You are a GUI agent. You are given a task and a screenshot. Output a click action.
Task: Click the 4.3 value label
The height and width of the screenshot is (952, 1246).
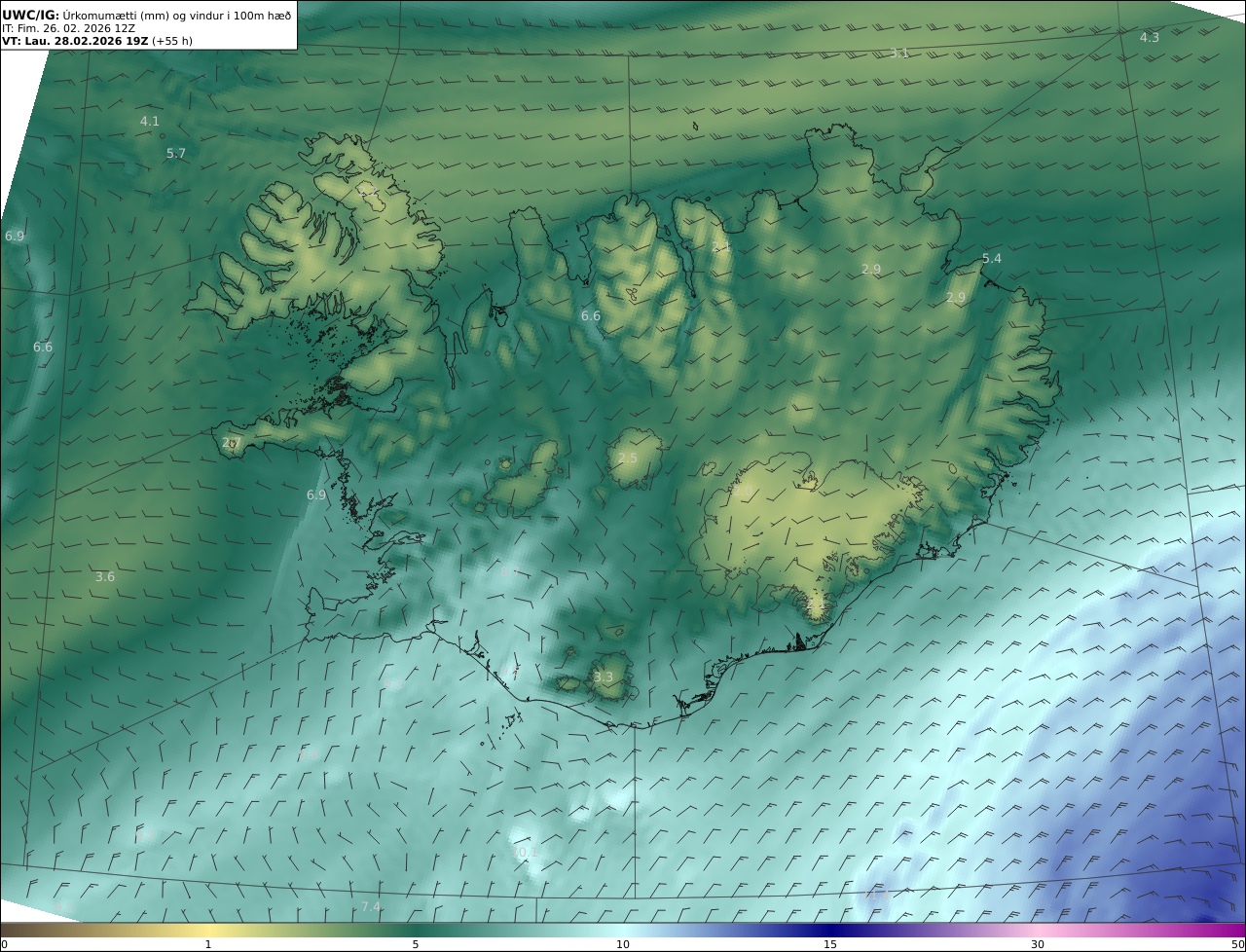tap(1149, 38)
